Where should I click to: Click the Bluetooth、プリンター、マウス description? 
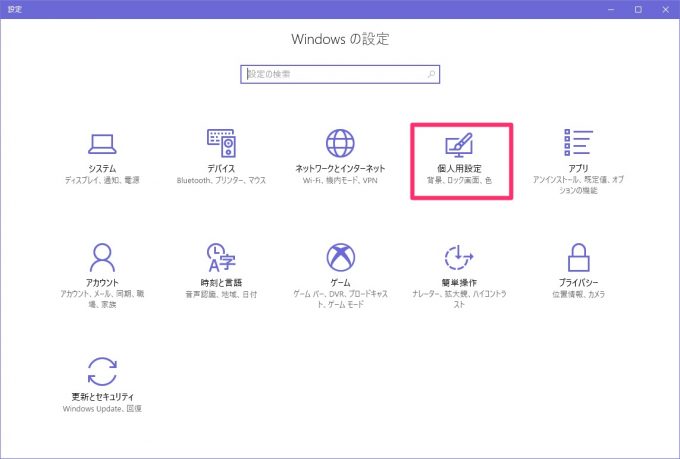(x=221, y=180)
